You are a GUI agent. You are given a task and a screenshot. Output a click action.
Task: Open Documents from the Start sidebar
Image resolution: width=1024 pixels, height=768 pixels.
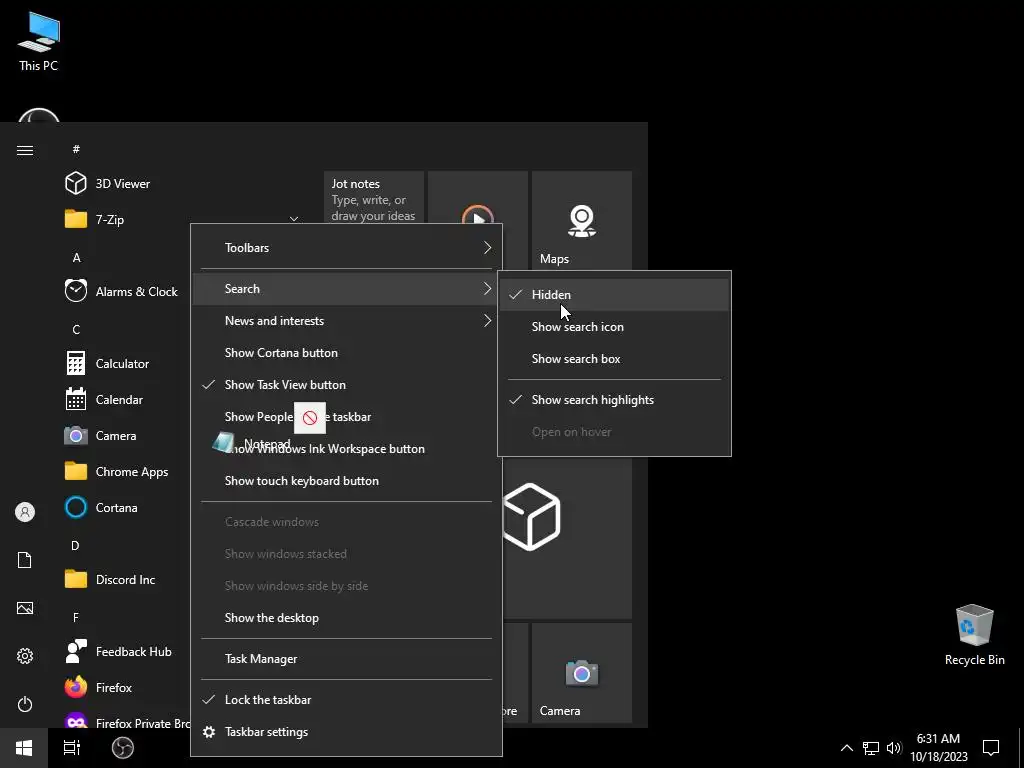click(25, 560)
